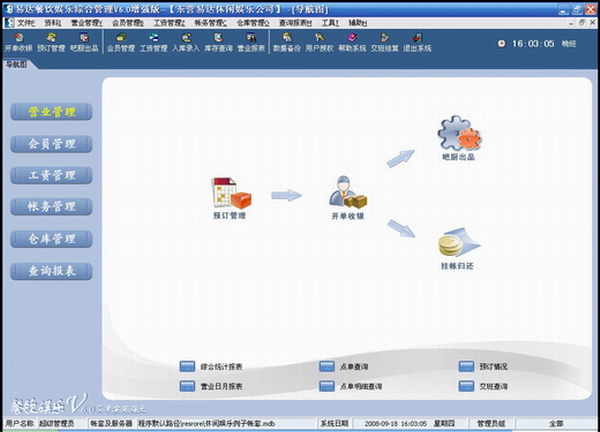Open the 点单明细查询 link
The height and width of the screenshot is (432, 600).
[x=362, y=386]
